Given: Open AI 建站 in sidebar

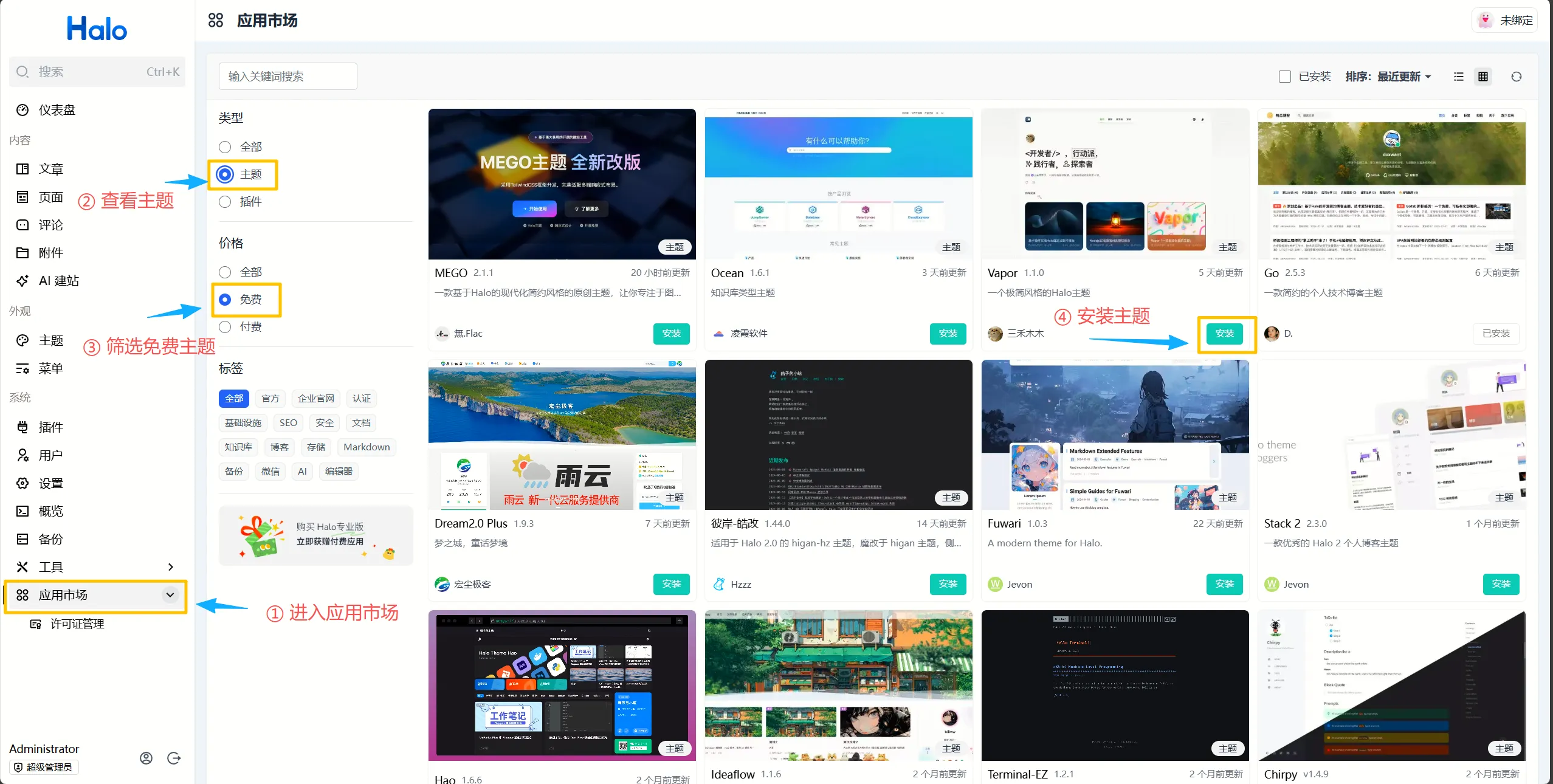Looking at the screenshot, I should [58, 281].
